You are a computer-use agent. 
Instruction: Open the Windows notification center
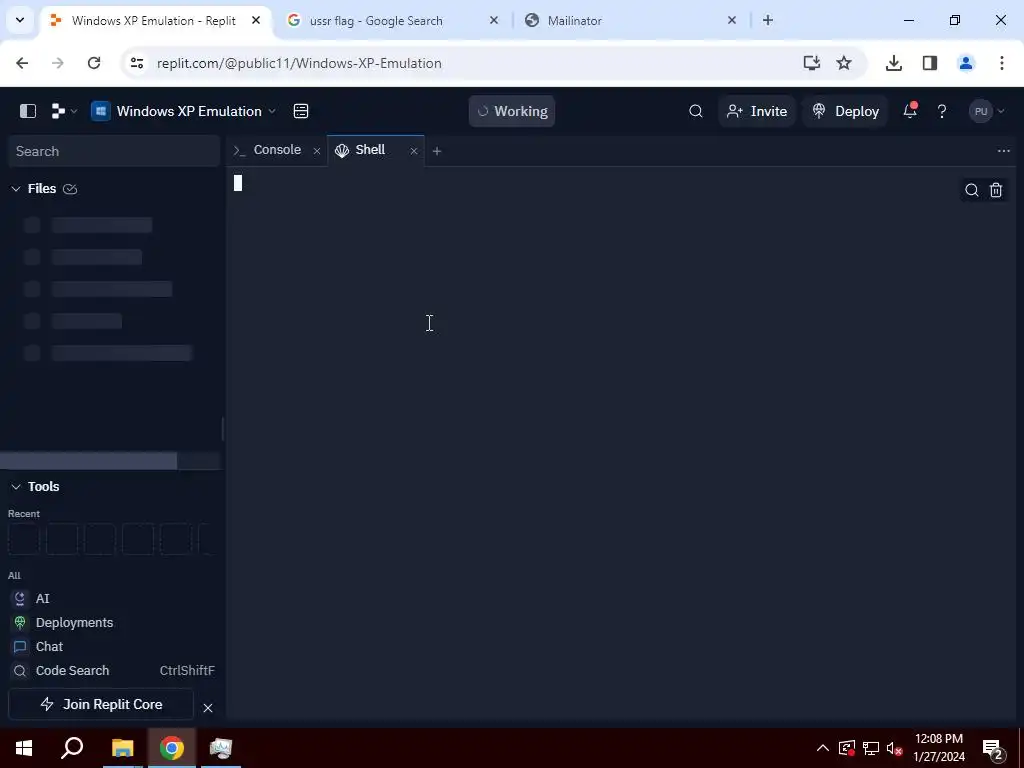click(x=993, y=748)
